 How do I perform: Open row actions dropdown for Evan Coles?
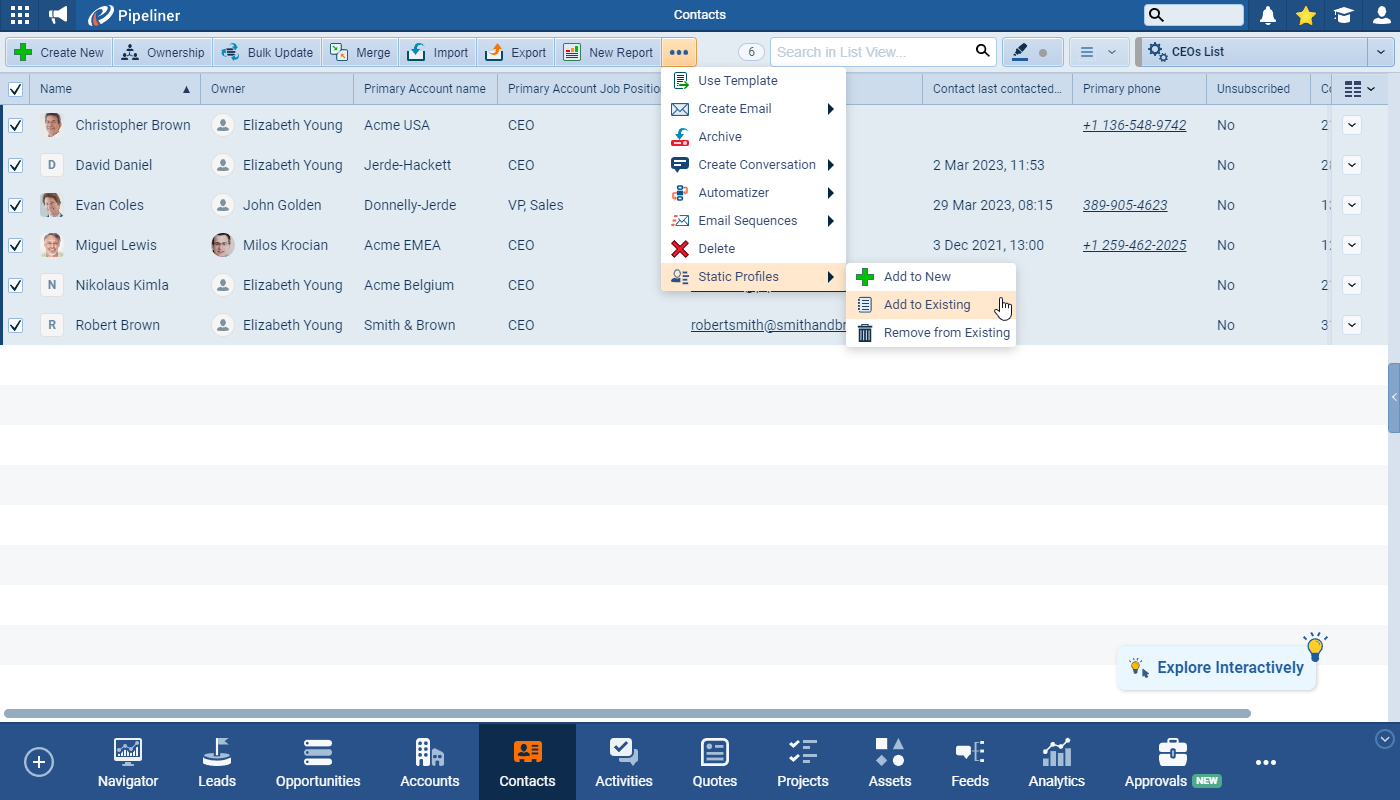pos(1352,205)
